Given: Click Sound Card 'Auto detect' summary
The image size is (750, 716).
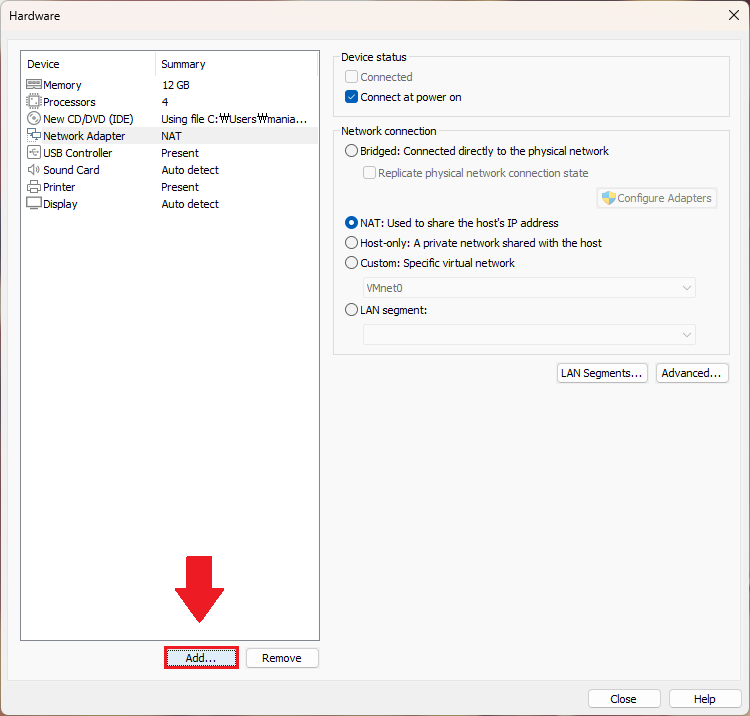Looking at the screenshot, I should 190,170.
